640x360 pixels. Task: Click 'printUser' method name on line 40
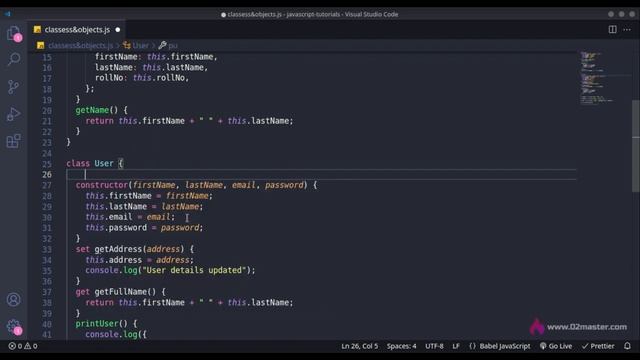click(97, 324)
